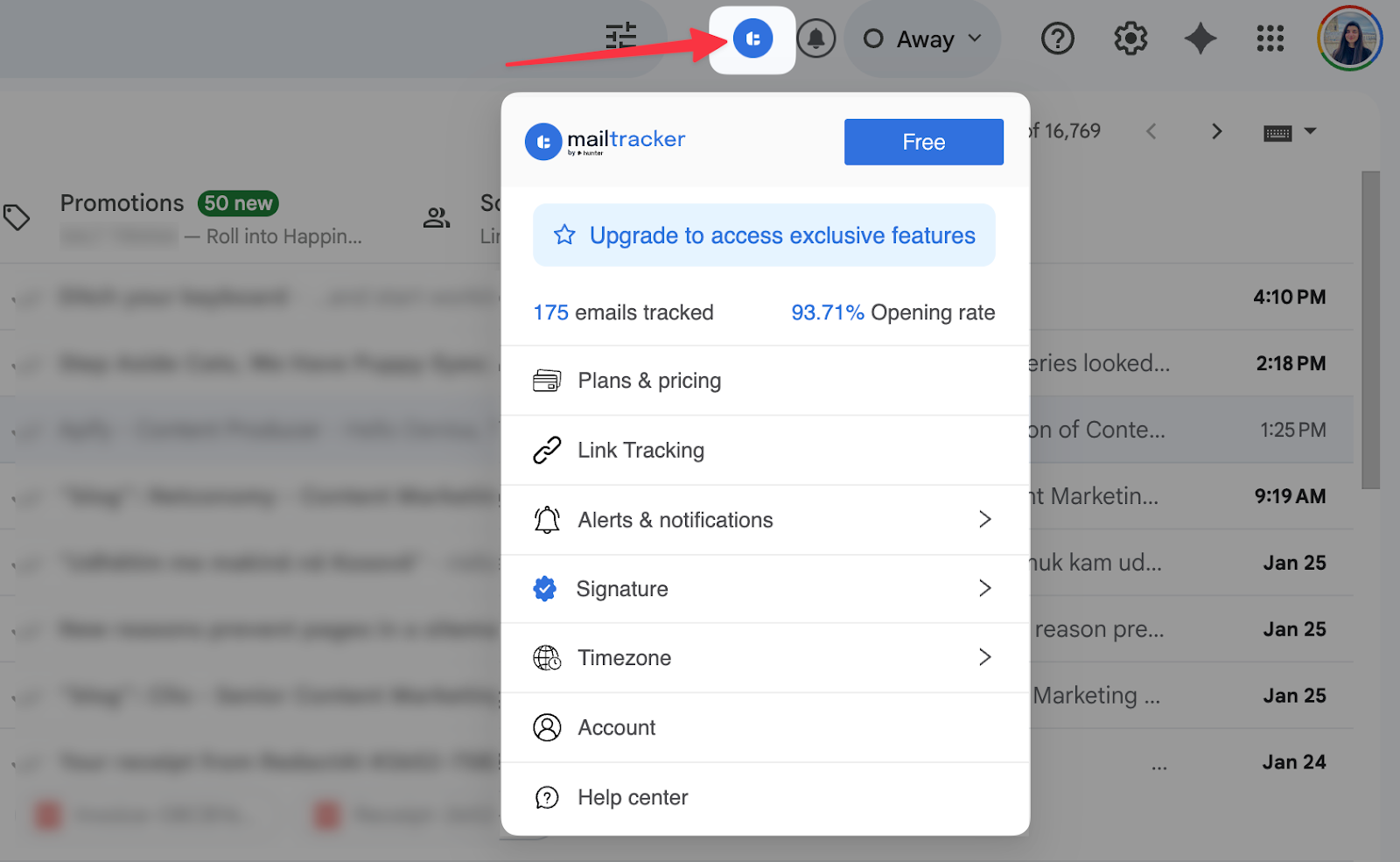
Task: Click the Free plan button
Action: tap(923, 141)
